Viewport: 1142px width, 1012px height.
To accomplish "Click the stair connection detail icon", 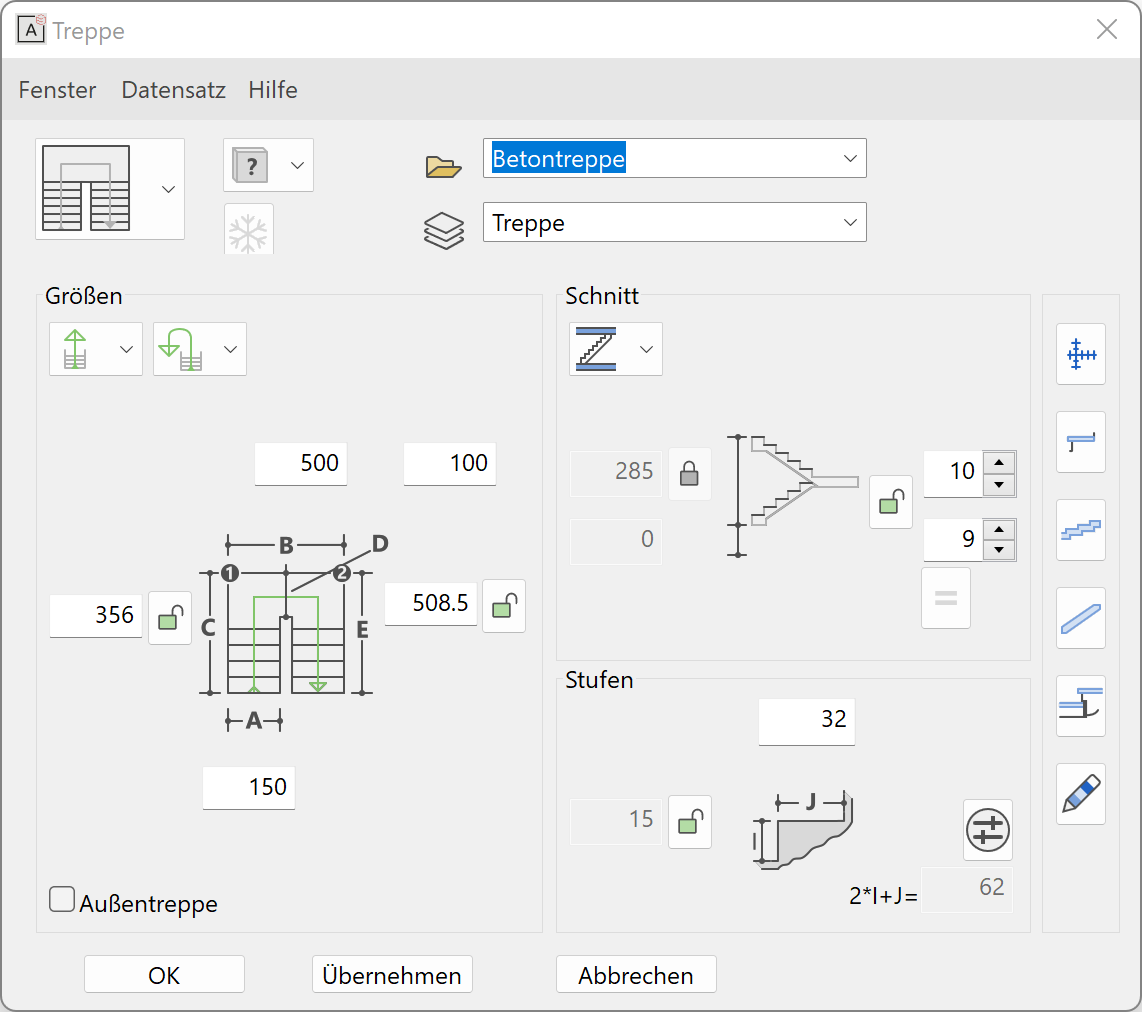I will pos(1081,706).
